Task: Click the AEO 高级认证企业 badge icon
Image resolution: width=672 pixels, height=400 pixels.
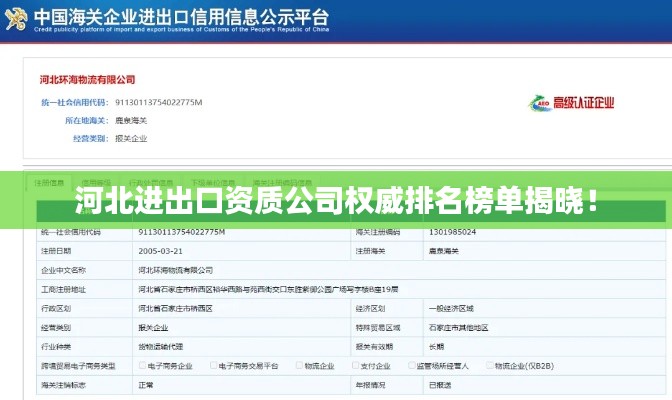Action: pos(571,103)
